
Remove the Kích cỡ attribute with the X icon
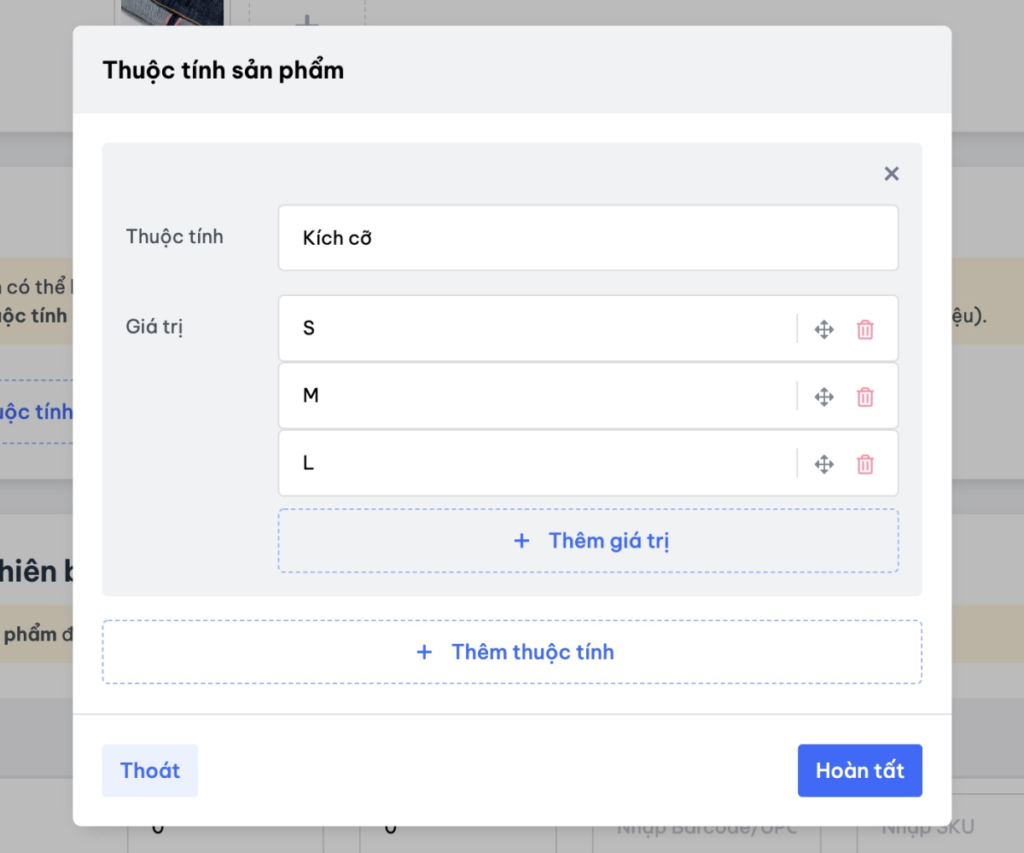pos(891,174)
